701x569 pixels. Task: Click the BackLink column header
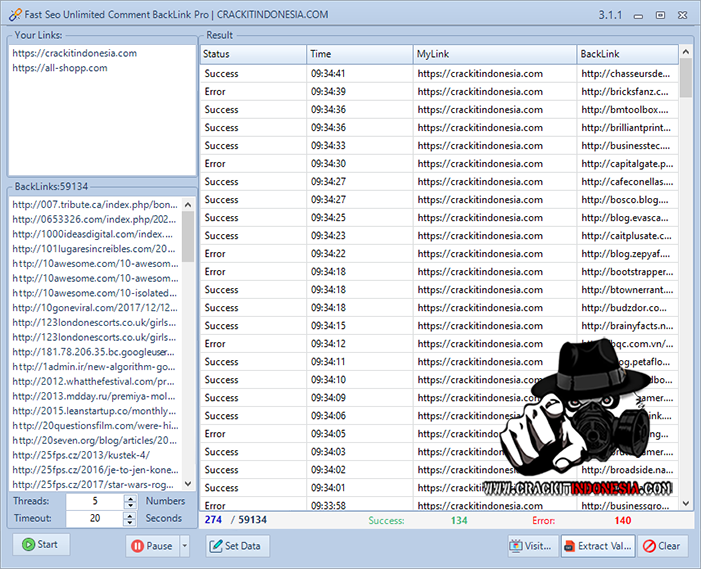click(x=626, y=54)
